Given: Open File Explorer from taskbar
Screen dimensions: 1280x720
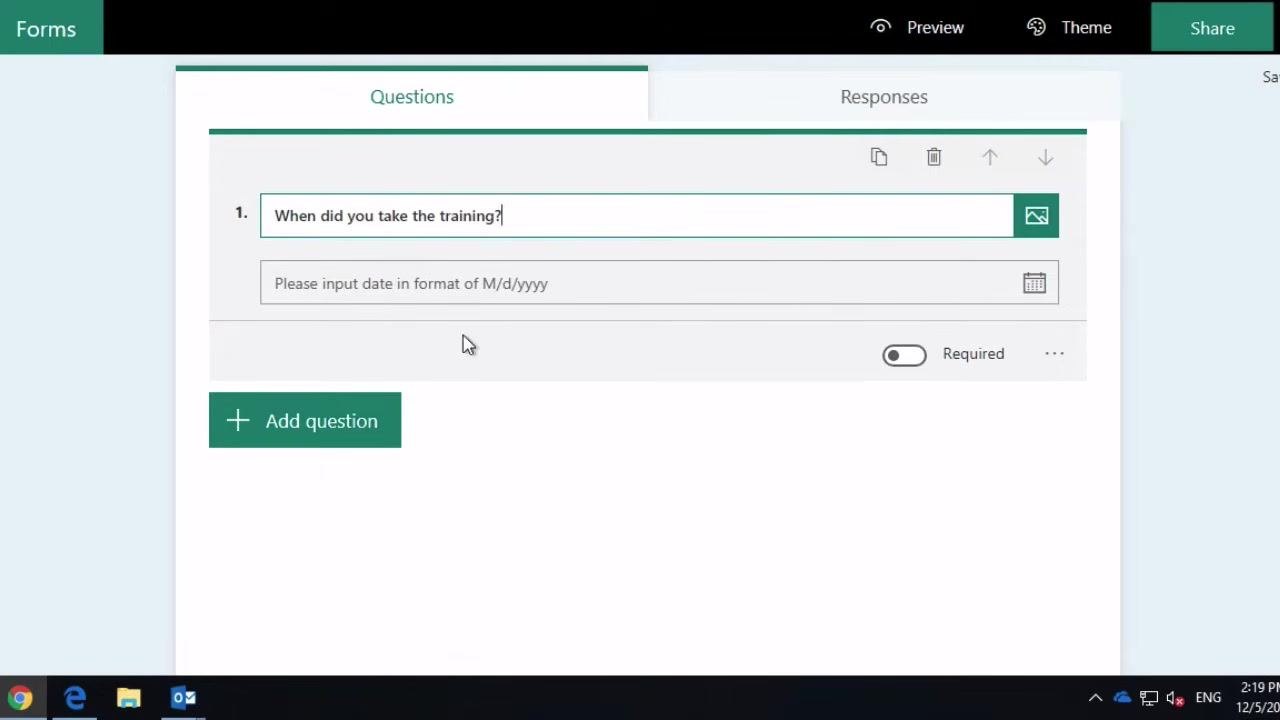Looking at the screenshot, I should coord(129,698).
